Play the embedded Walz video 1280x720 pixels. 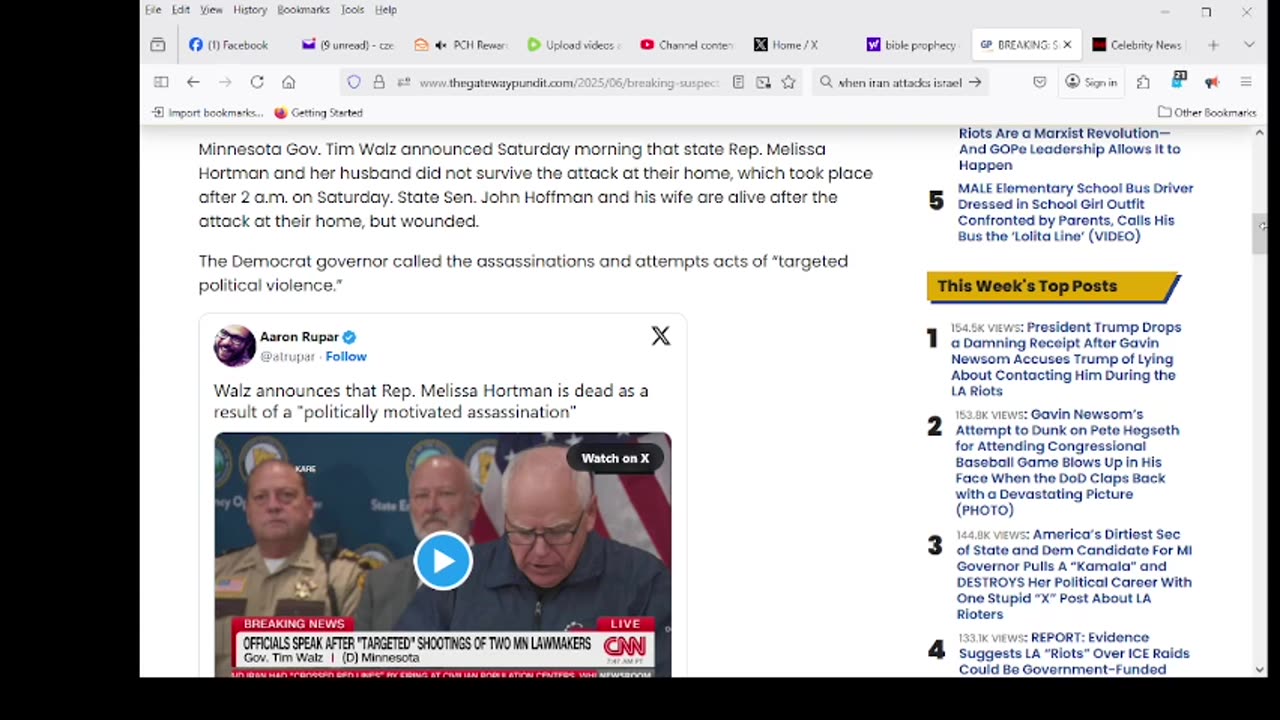tap(443, 561)
